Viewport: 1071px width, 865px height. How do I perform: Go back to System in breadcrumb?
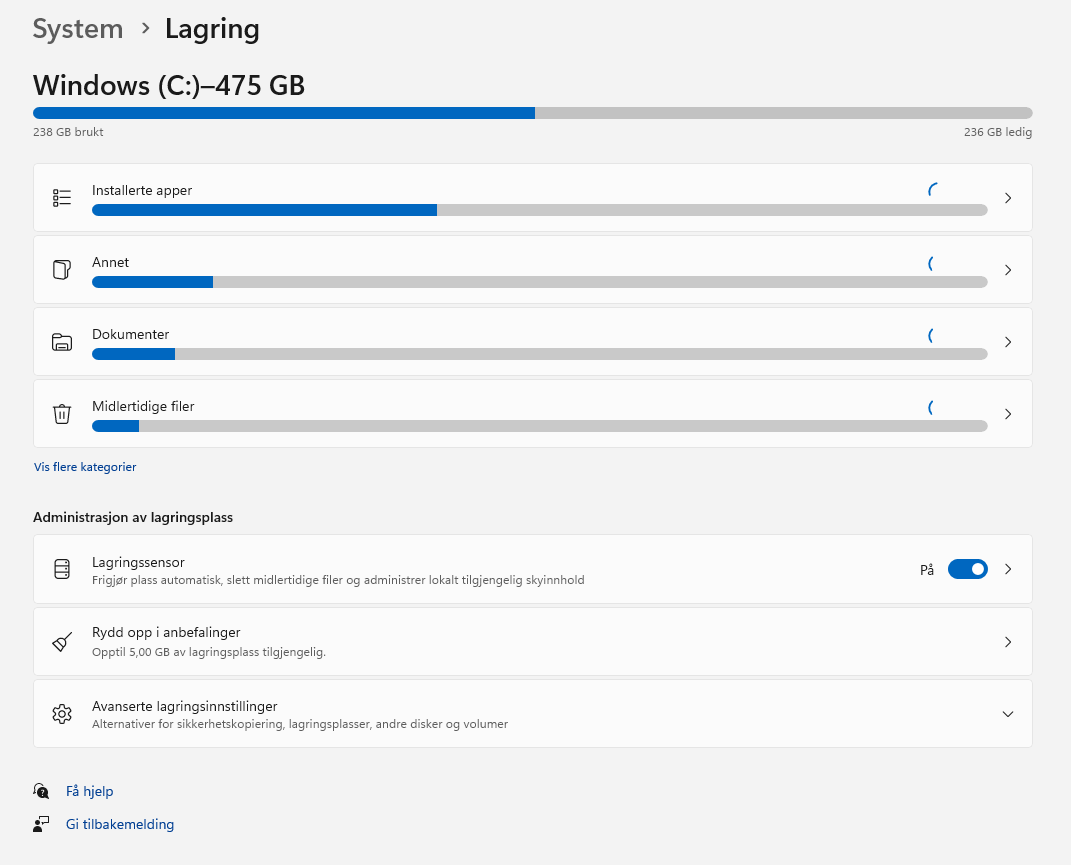[x=78, y=29]
